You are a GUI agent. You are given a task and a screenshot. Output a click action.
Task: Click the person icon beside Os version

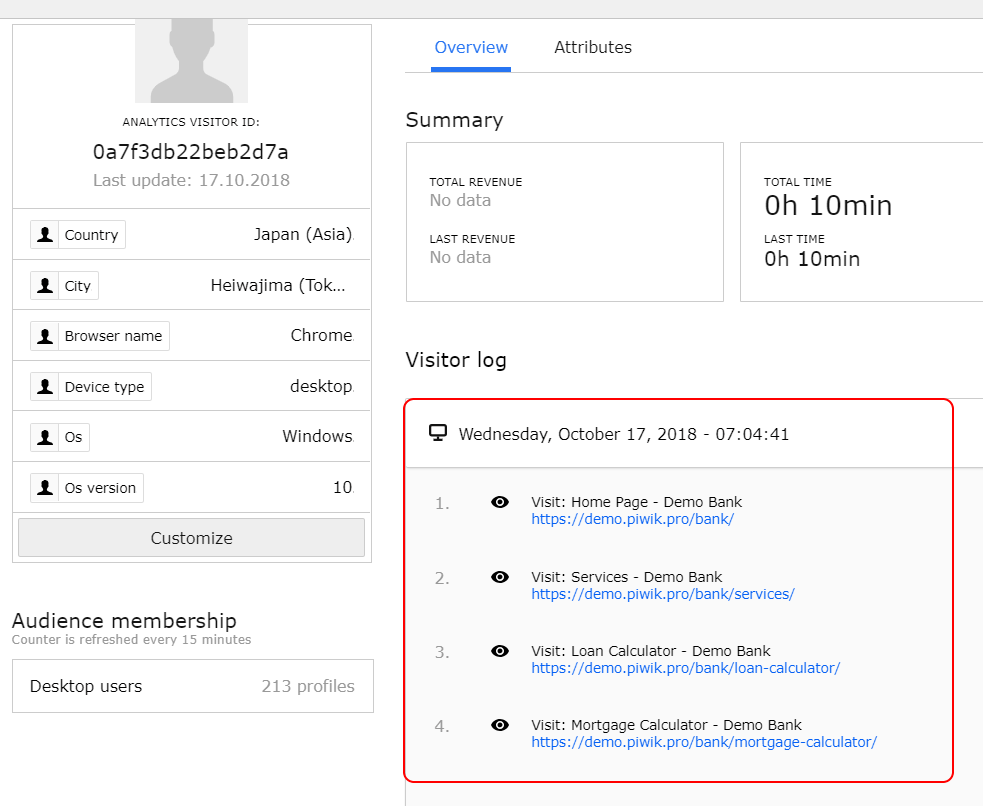point(45,488)
